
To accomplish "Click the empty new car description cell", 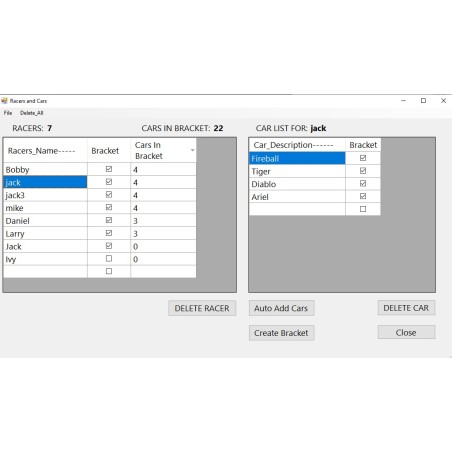I will [x=297, y=209].
